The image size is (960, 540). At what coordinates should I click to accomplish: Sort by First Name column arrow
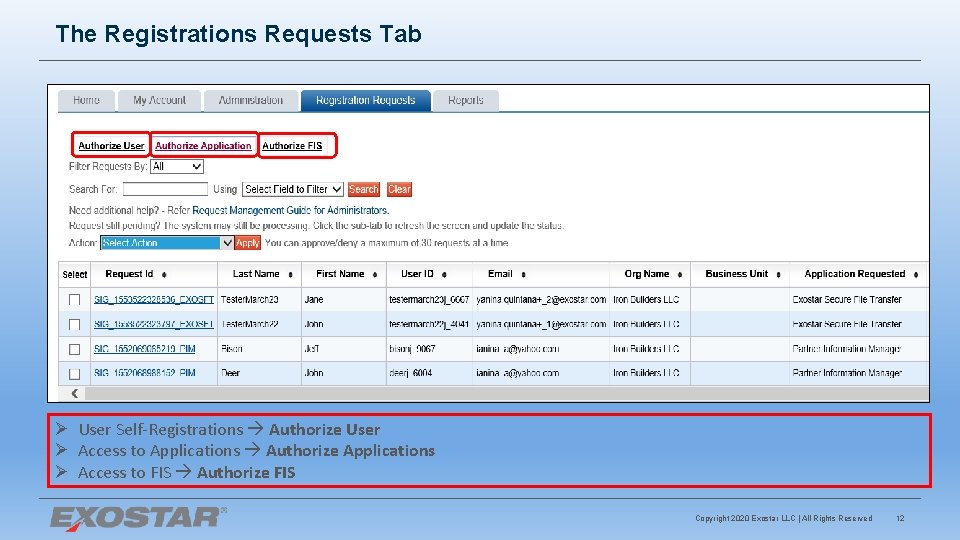point(375,275)
